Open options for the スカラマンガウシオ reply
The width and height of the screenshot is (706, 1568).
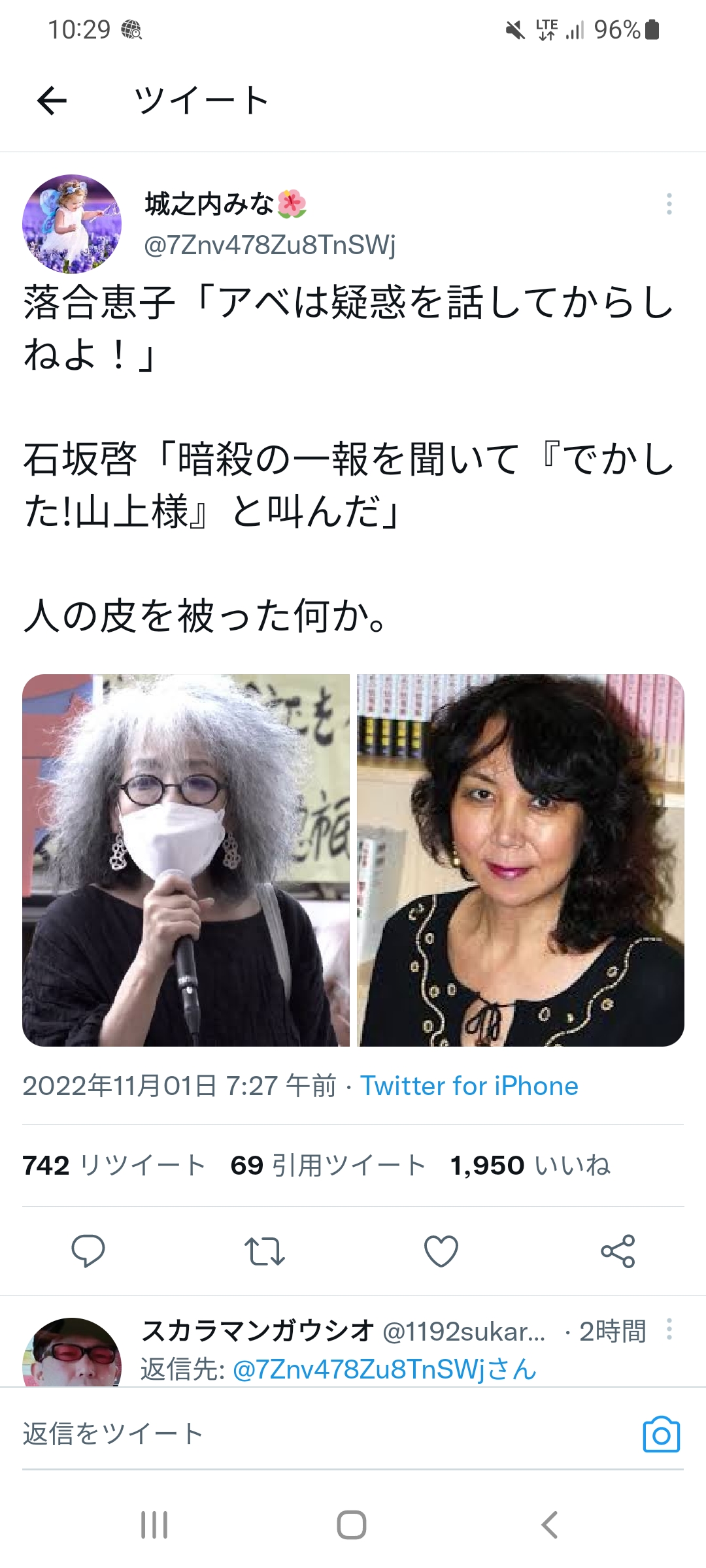tap(669, 1330)
